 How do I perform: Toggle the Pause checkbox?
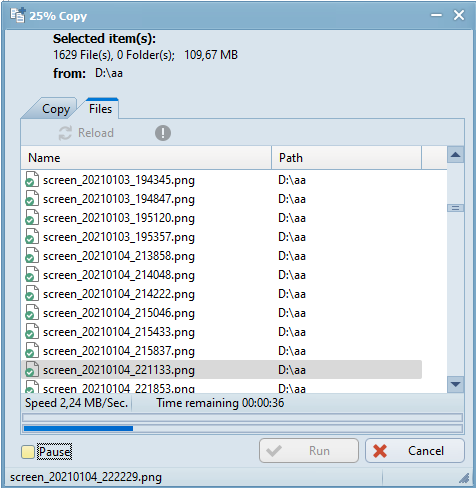click(x=28, y=452)
